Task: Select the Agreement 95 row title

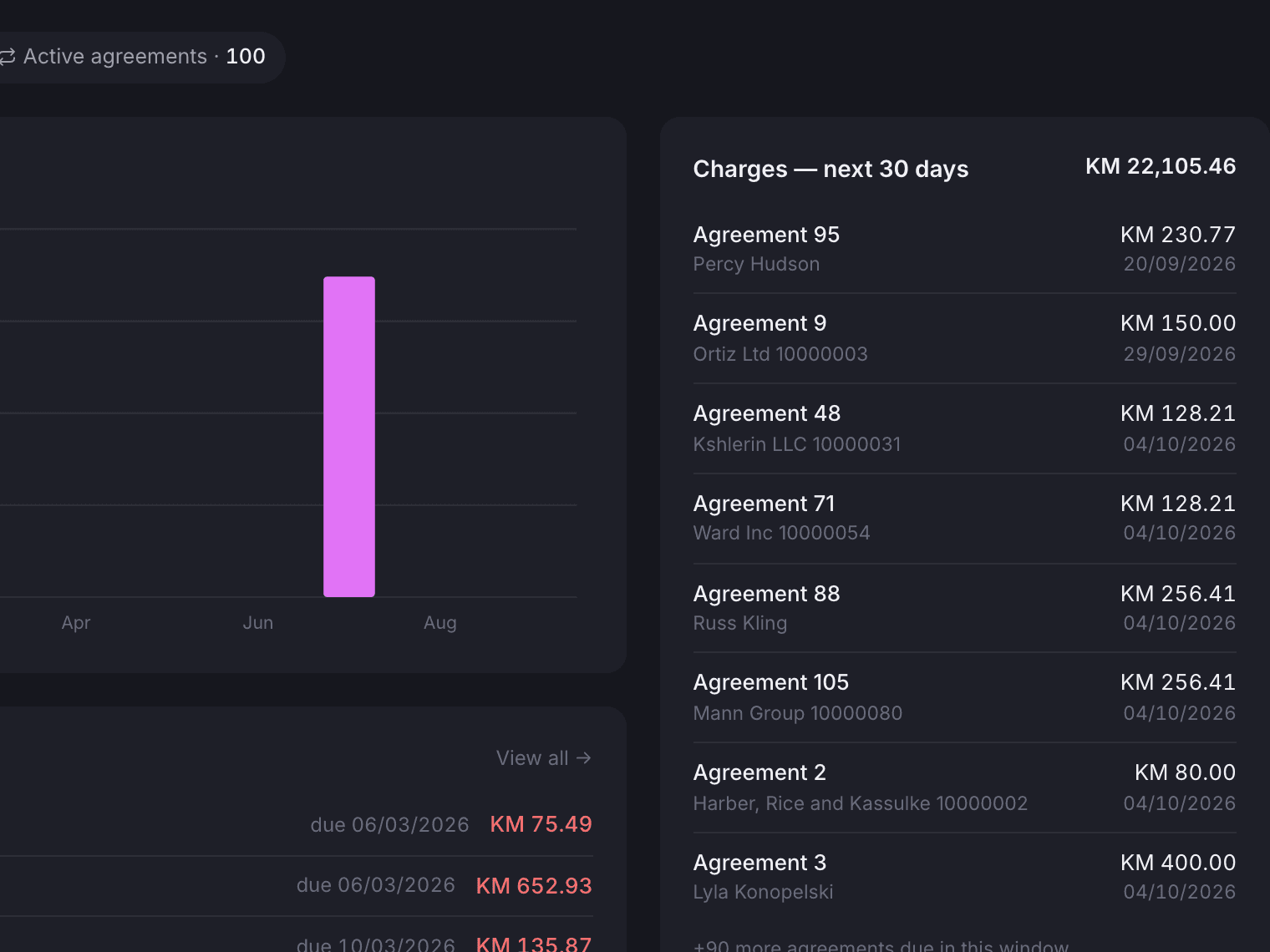Action: [766, 235]
